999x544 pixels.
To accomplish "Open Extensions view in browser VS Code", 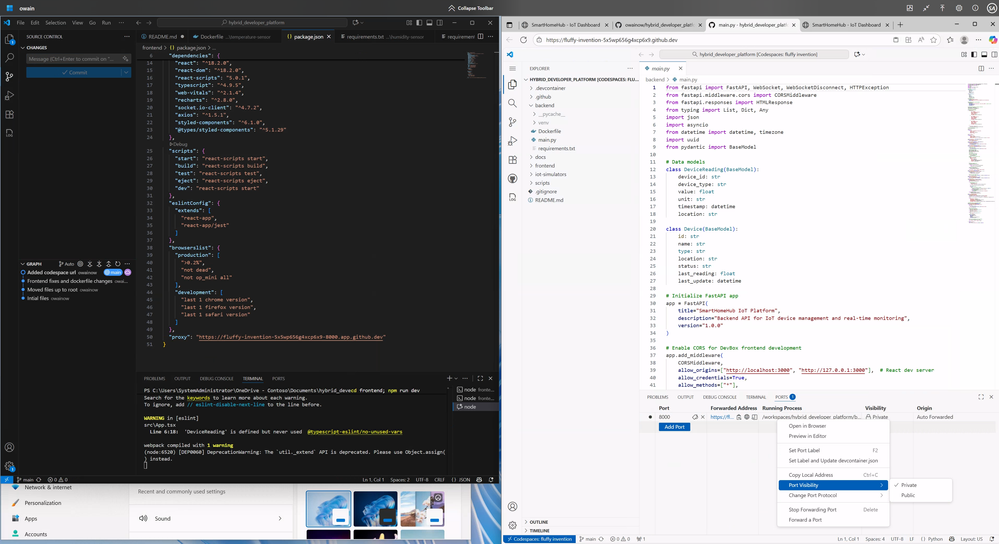I will click(x=512, y=160).
